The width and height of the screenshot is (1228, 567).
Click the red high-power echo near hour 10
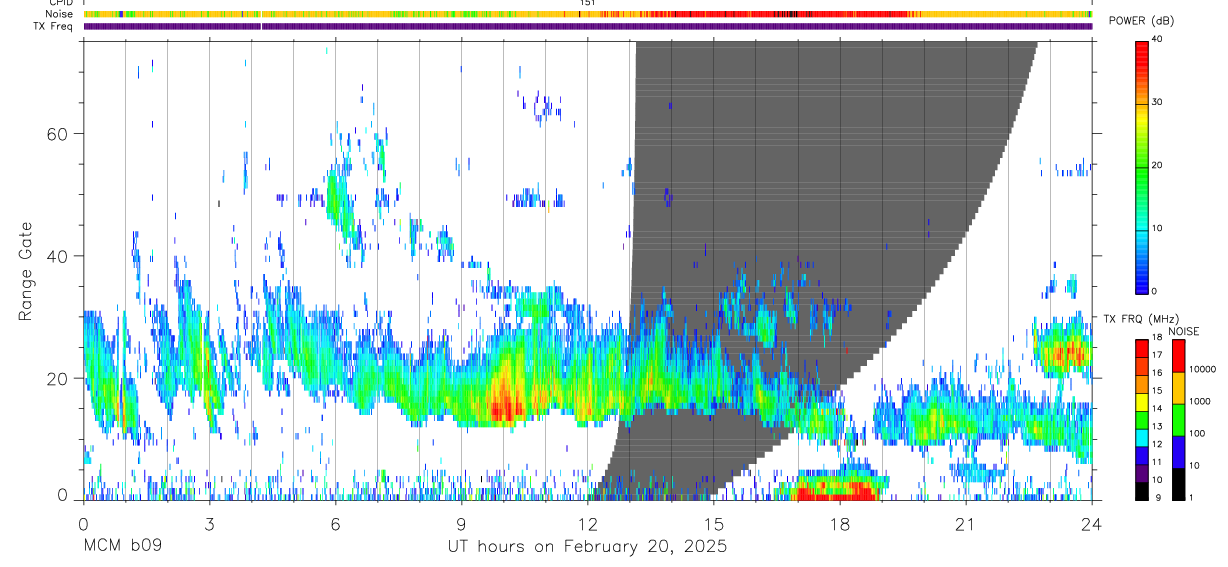pos(505,405)
